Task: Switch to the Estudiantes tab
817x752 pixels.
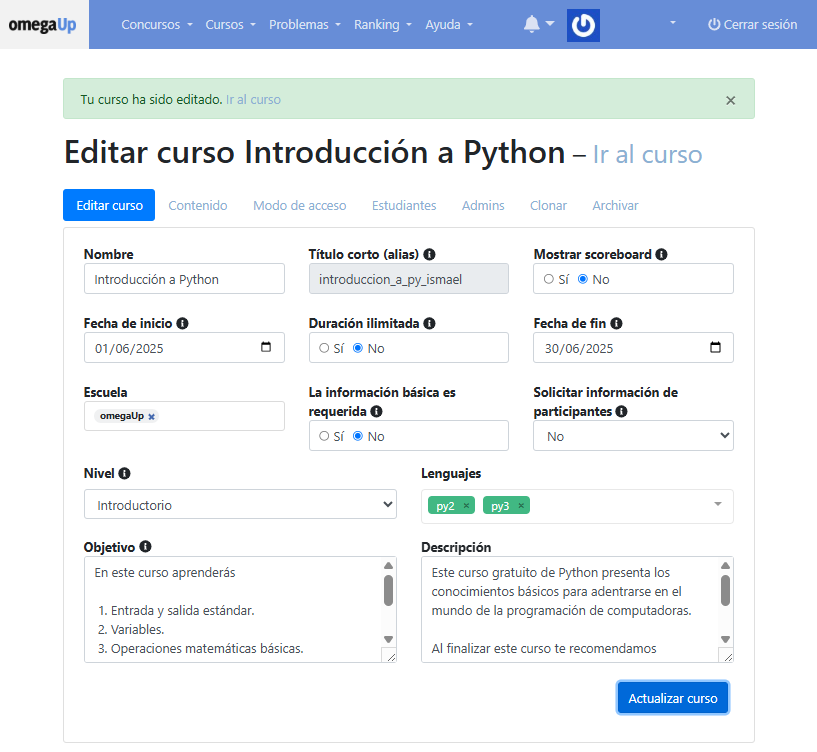Action: (404, 205)
